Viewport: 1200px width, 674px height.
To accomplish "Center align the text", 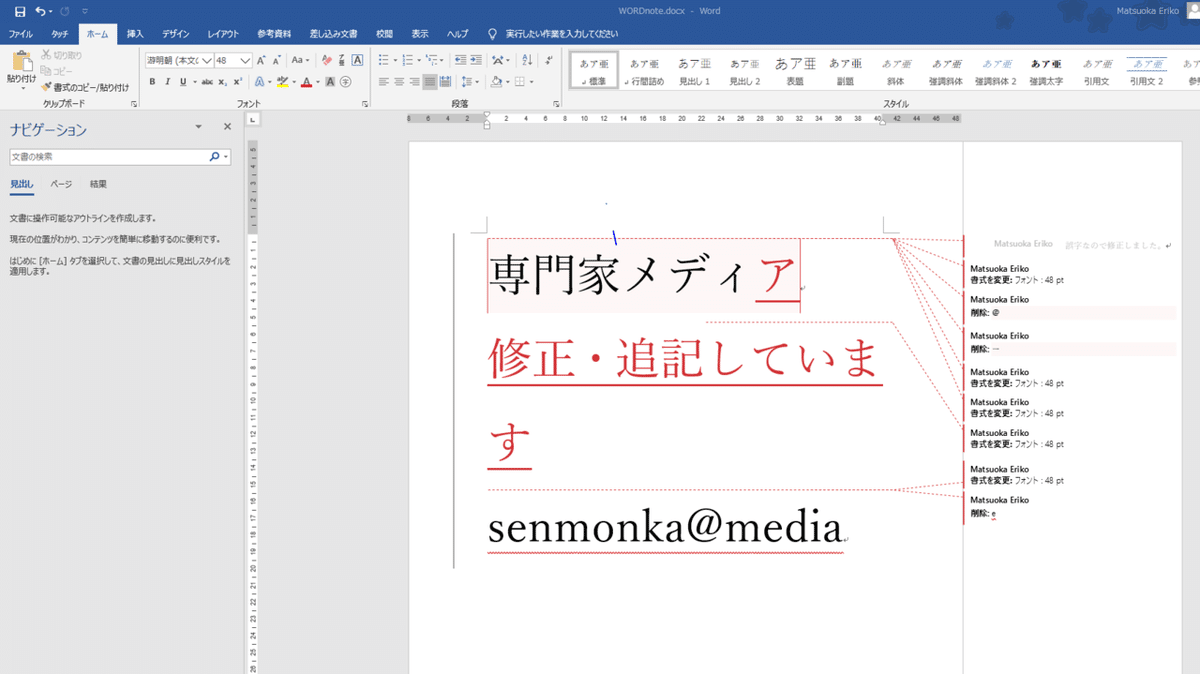I will click(399, 82).
